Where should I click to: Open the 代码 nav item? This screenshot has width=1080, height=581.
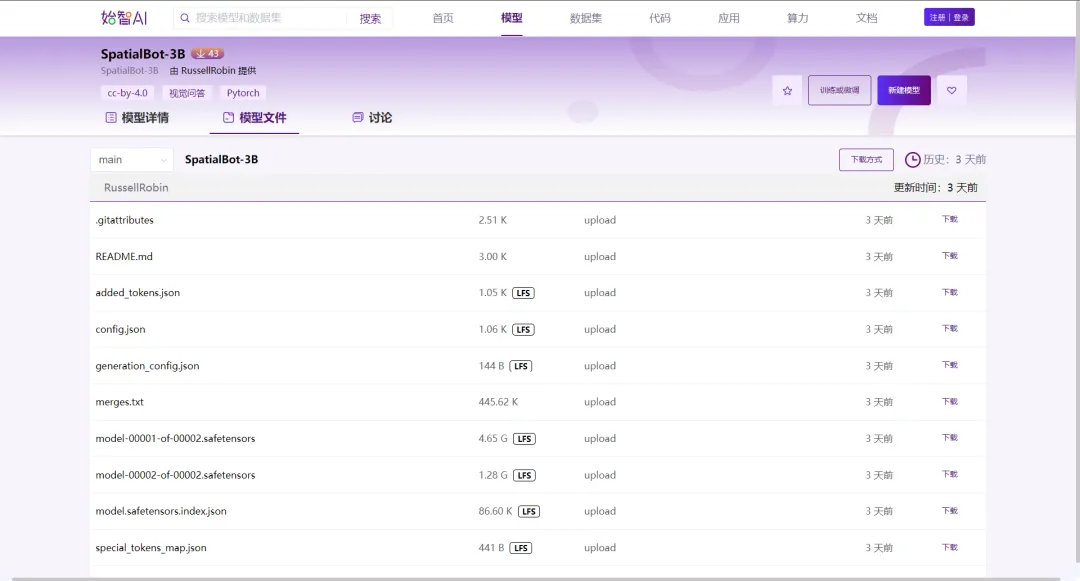(660, 18)
